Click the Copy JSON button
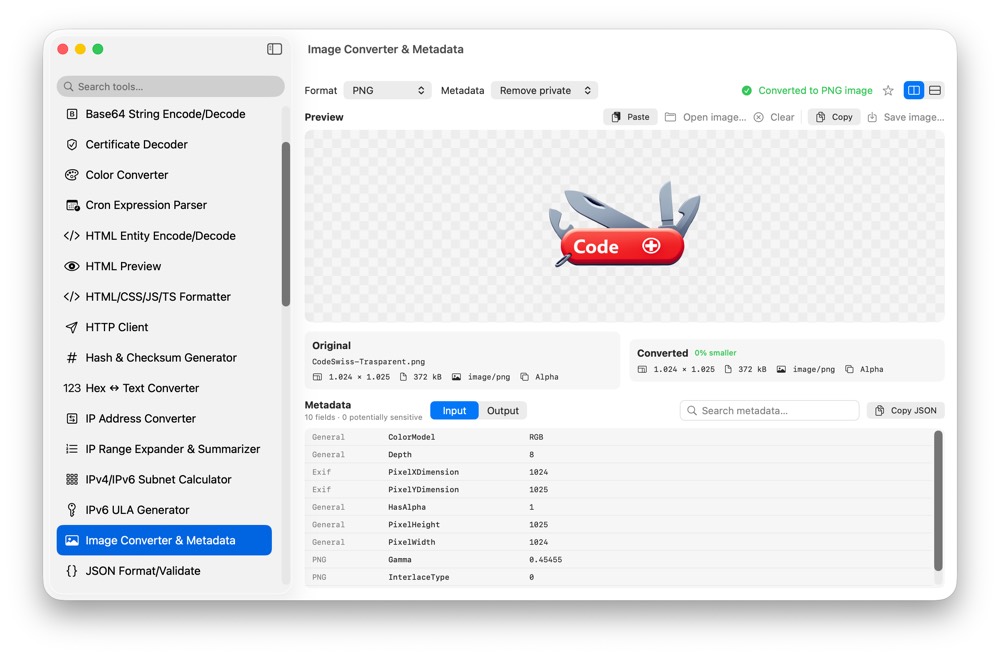 tap(906, 411)
